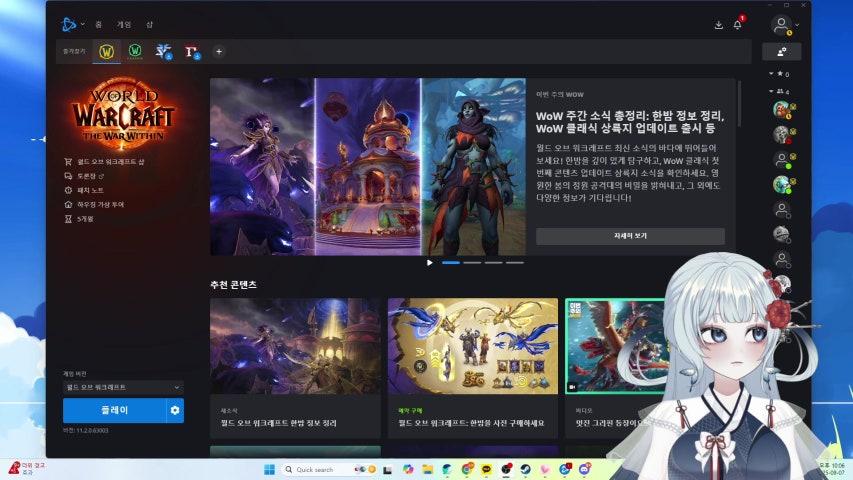
Task: Select the third carousel slide indicator
Action: click(493, 262)
